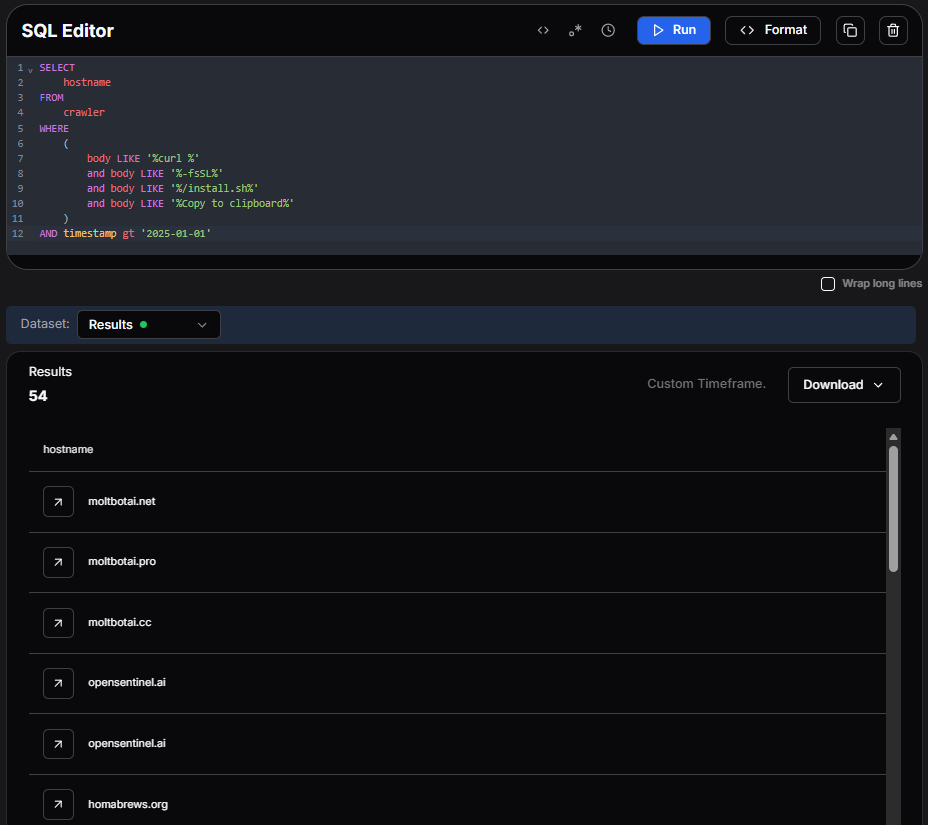Open the moltbotai.cc external link arrow

(x=58, y=622)
